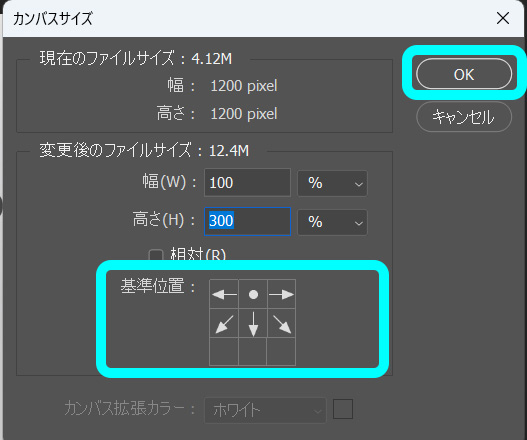The height and width of the screenshot is (440, 527).
Task: Open the width unit % dropdown
Action: click(x=332, y=184)
